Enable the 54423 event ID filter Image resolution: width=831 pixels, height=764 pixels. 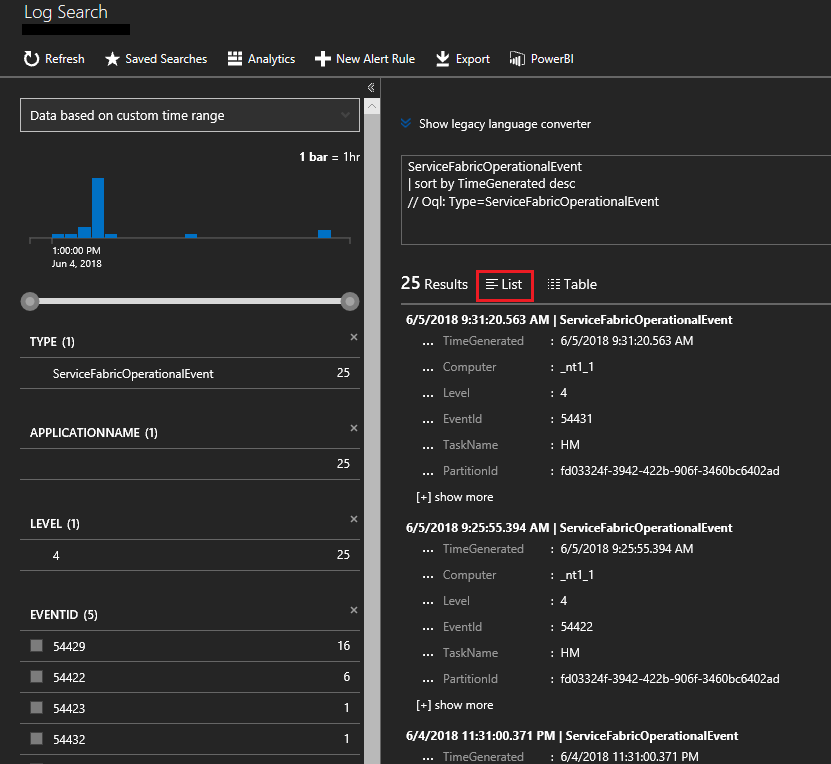(x=37, y=707)
